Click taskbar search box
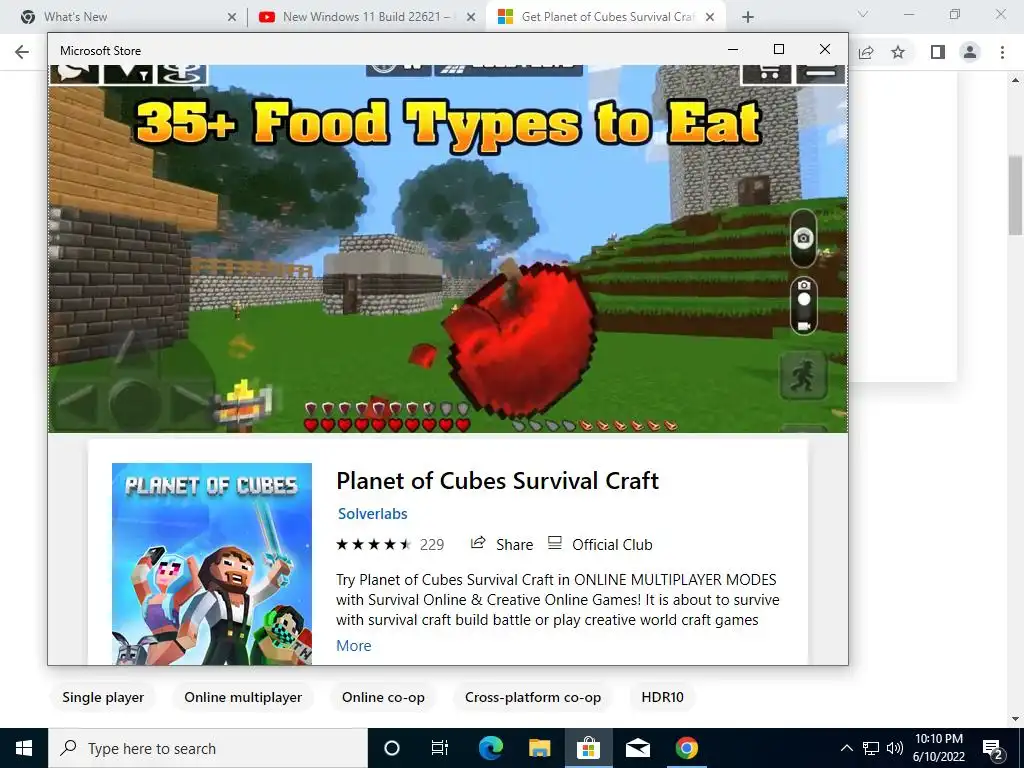 click(x=208, y=748)
